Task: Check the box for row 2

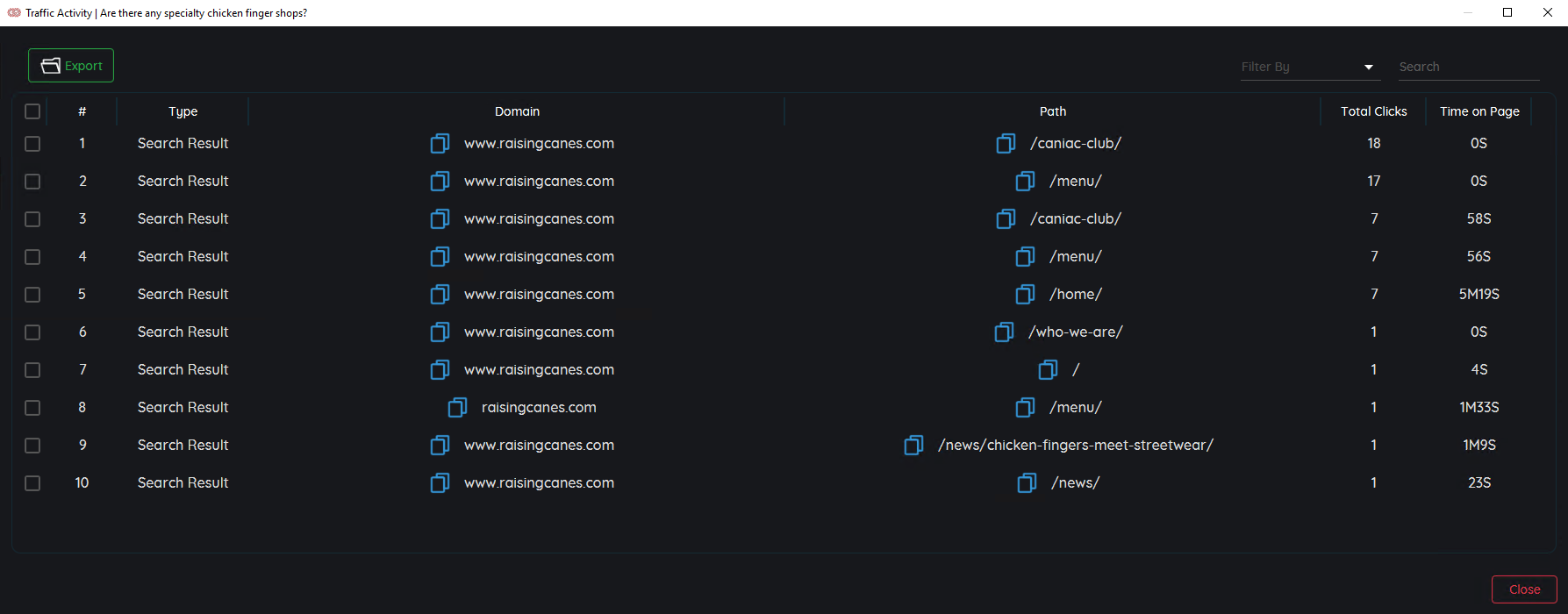Action: point(32,181)
